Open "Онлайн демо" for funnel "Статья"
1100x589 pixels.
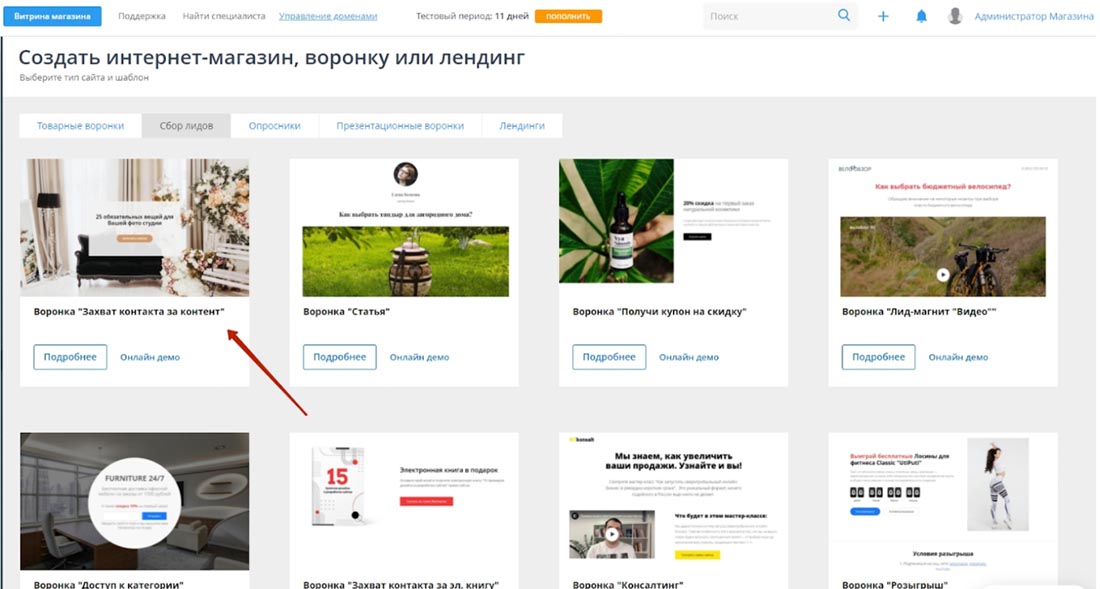pyautogui.click(x=420, y=357)
